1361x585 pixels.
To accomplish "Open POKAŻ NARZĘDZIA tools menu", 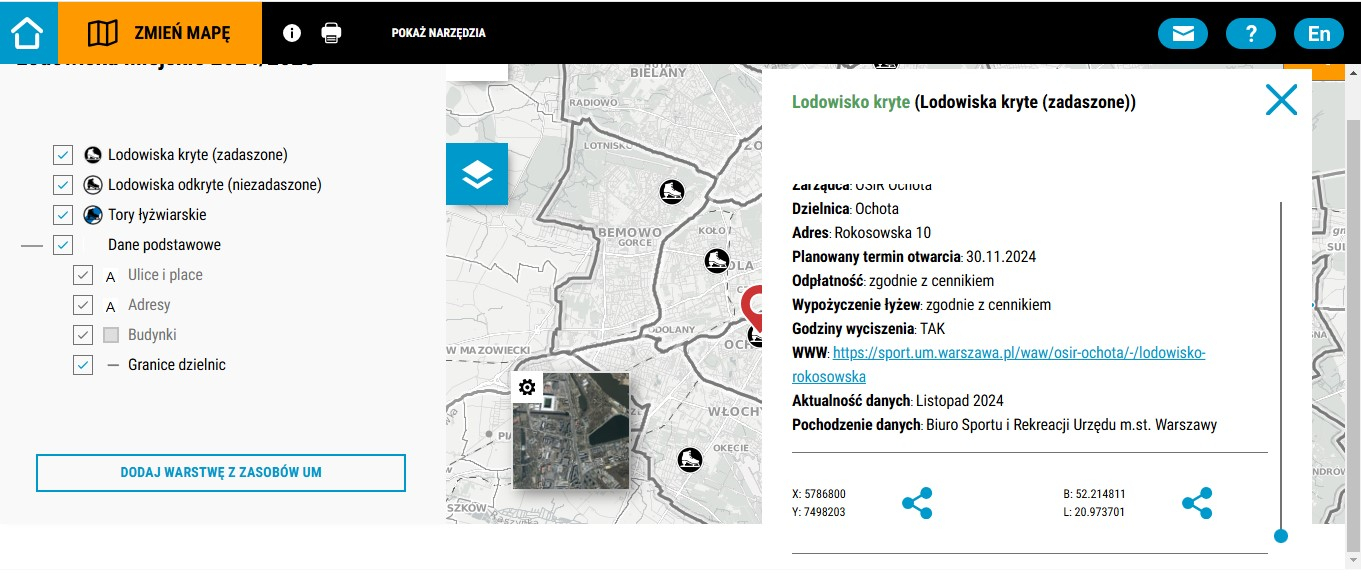I will coord(439,33).
